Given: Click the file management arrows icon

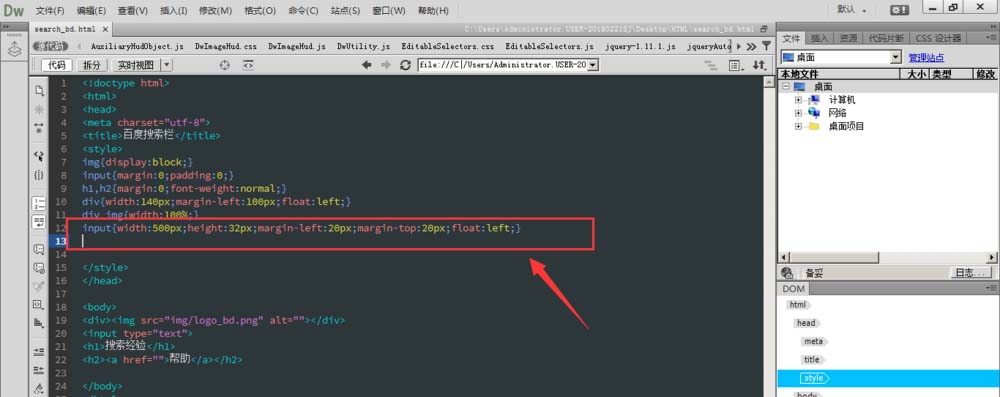Looking at the screenshot, I should (759, 65).
